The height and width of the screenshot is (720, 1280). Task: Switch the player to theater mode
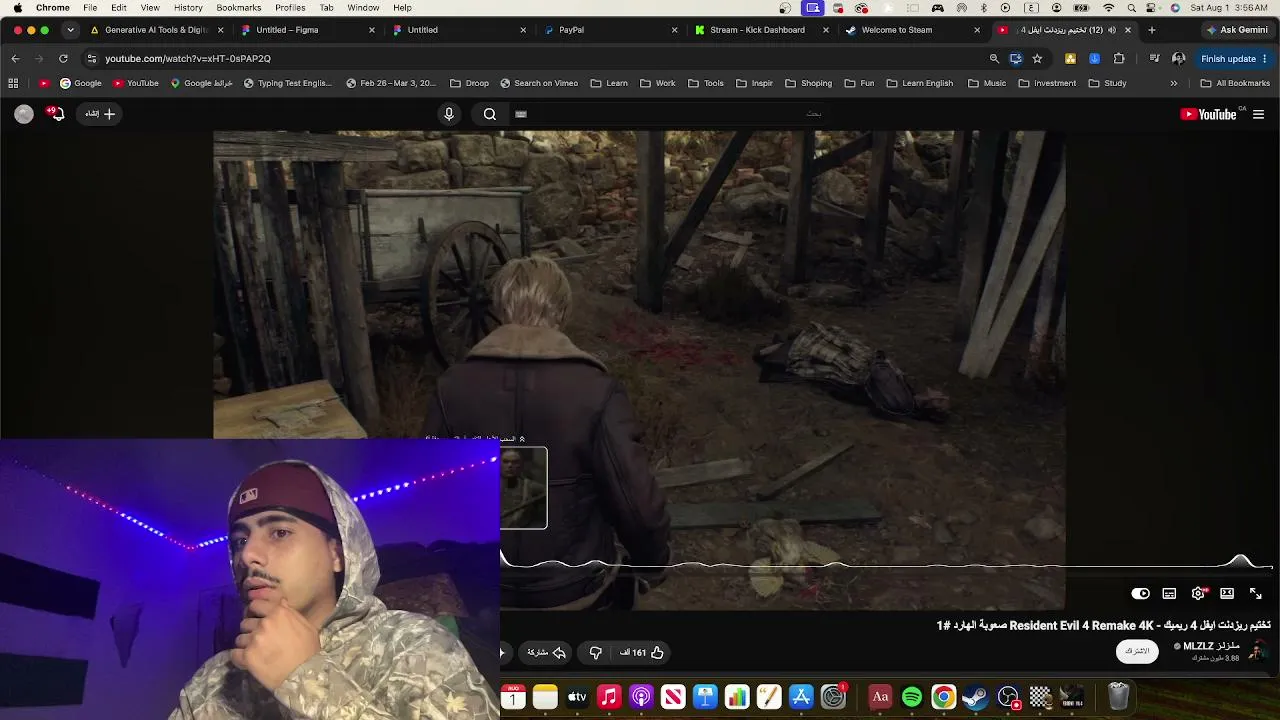[x=1227, y=593]
